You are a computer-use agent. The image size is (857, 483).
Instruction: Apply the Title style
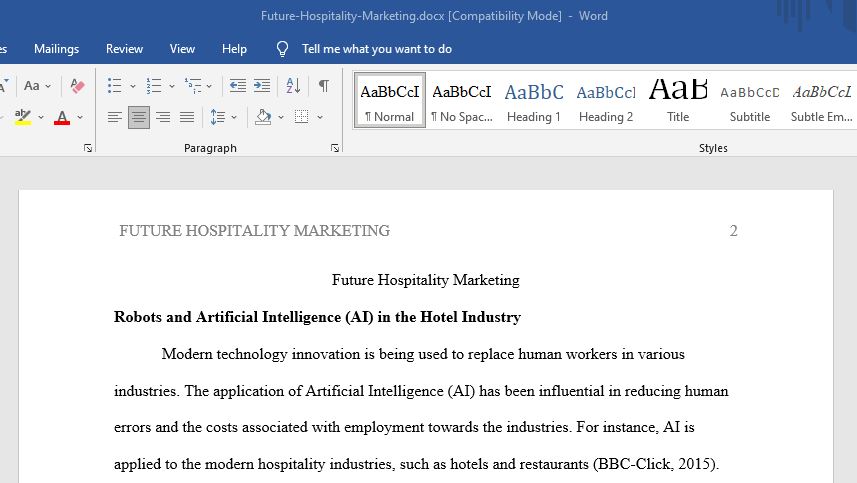(x=678, y=101)
